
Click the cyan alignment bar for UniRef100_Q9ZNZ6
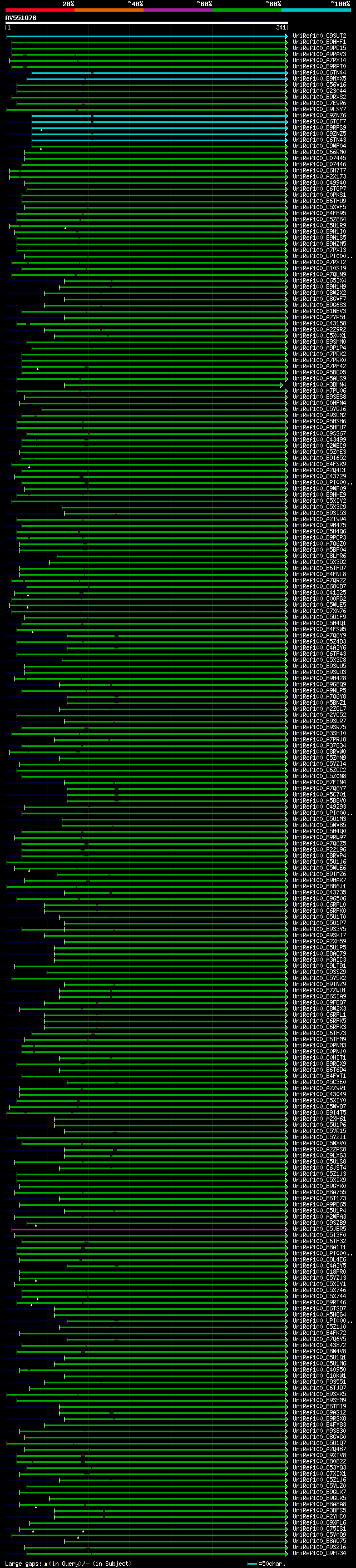160,116
